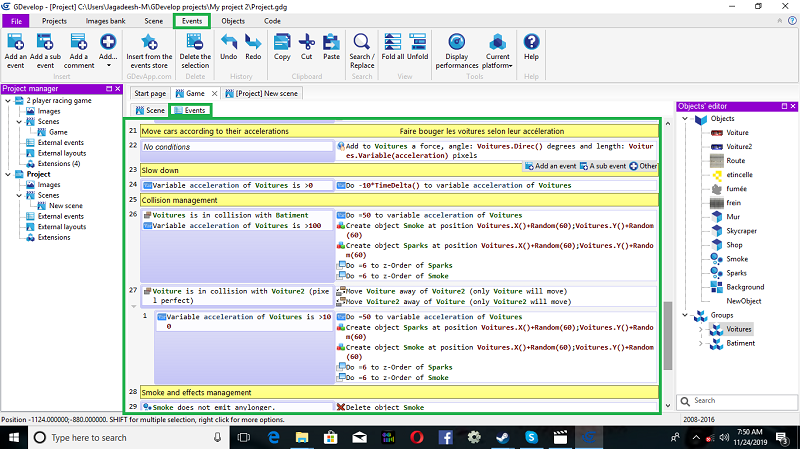Switch to the Start page tab

click(152, 93)
